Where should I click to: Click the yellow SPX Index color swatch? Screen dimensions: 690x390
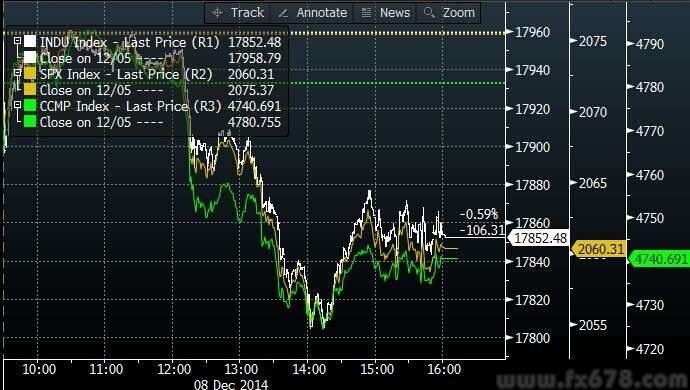pos(30,73)
